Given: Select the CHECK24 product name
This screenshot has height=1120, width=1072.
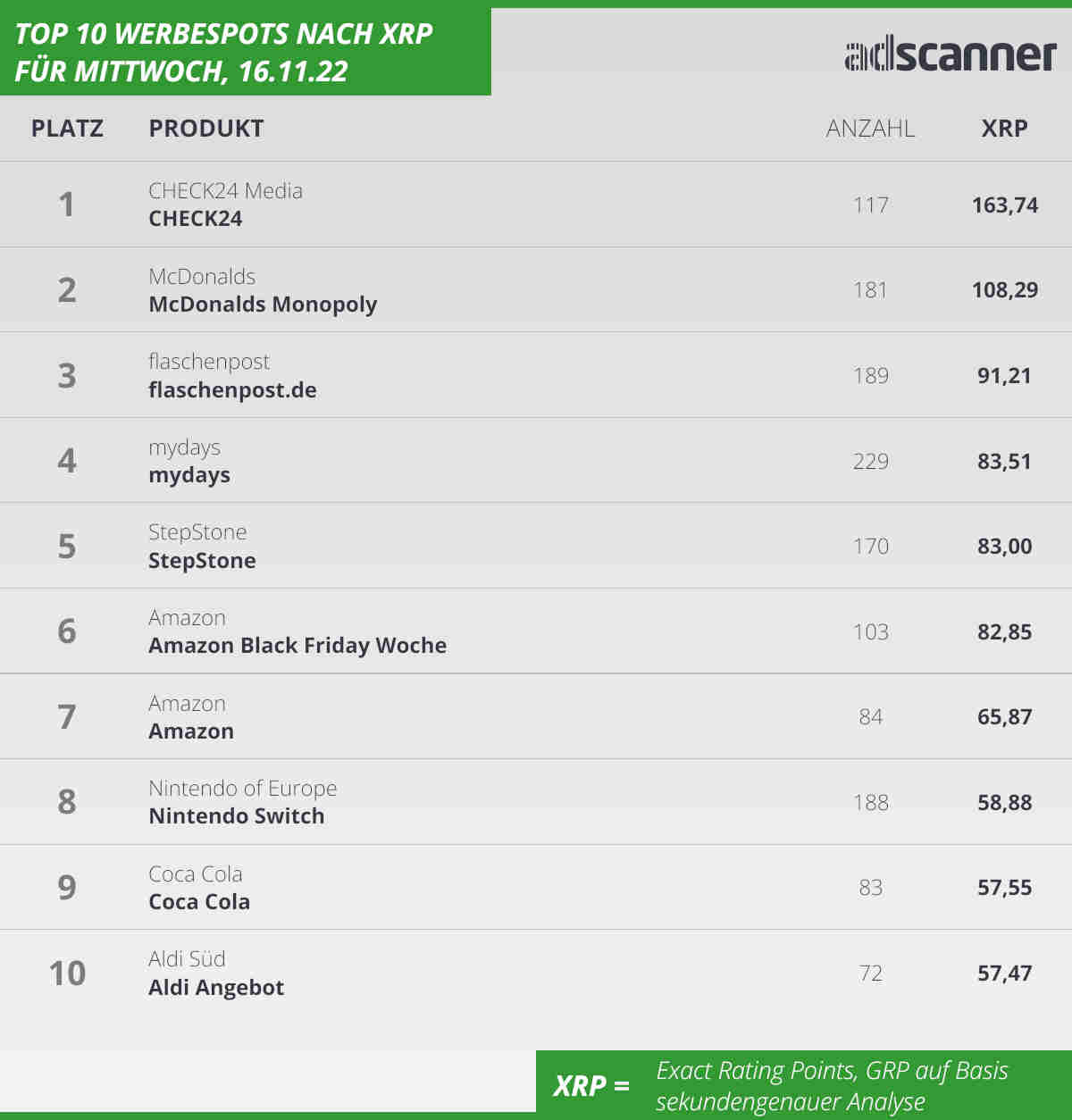Looking at the screenshot, I should (x=195, y=219).
